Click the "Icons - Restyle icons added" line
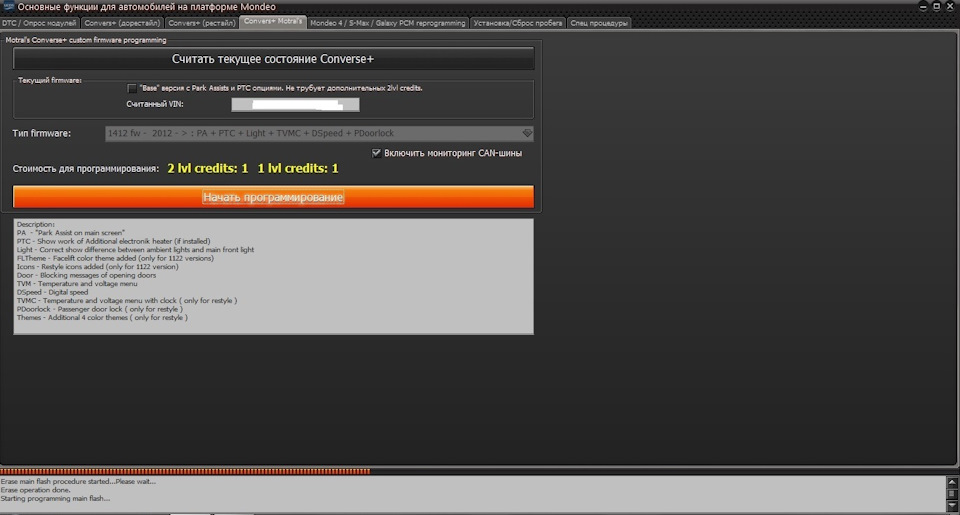Viewport: 960px width, 515px height. [97, 267]
